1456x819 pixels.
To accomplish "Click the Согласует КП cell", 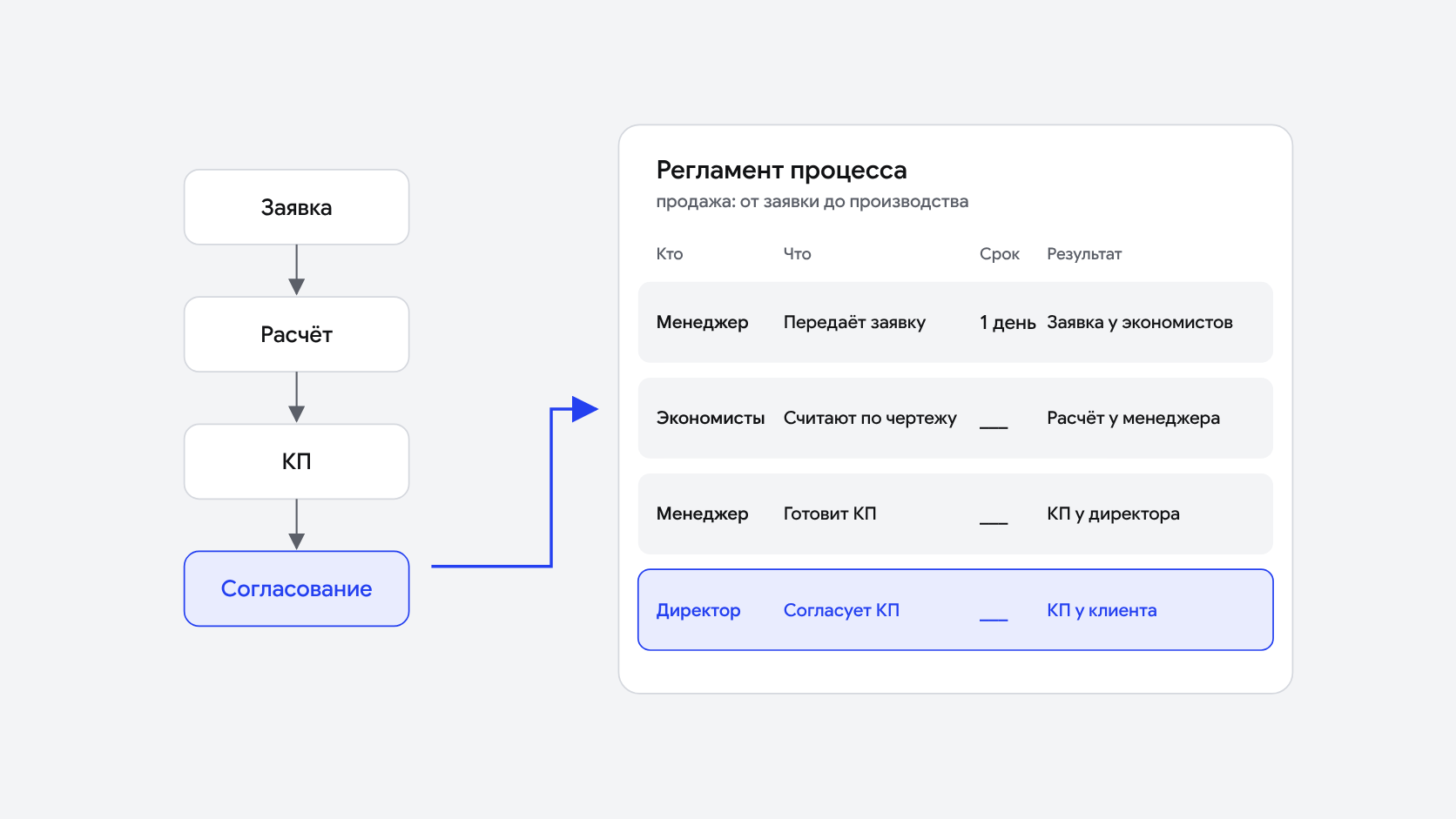I will [841, 610].
